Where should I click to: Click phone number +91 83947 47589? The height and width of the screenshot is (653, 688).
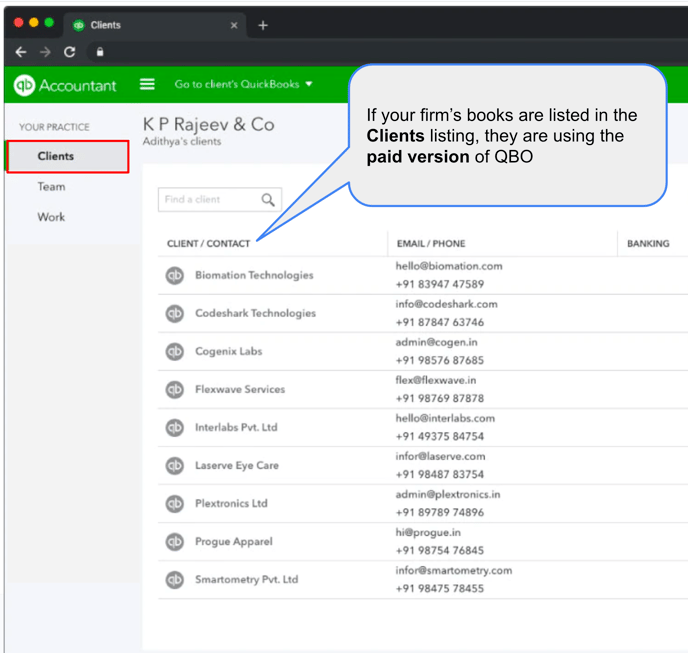pyautogui.click(x=440, y=284)
